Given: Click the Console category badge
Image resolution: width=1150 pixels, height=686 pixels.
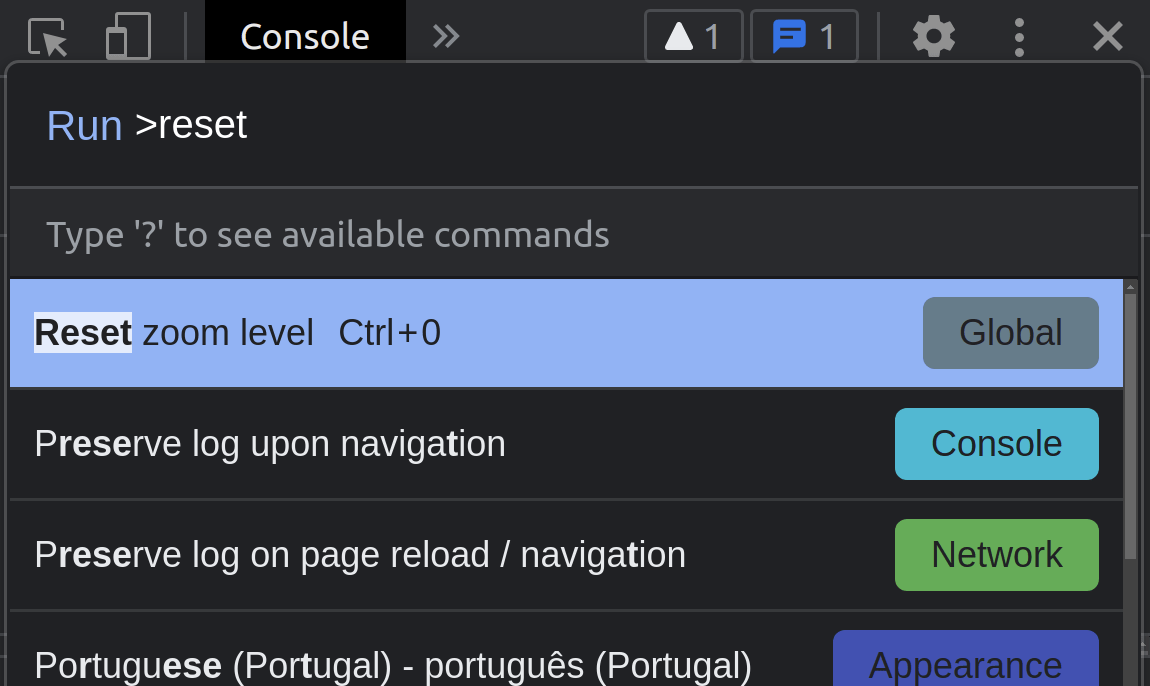Looking at the screenshot, I should pos(997,444).
